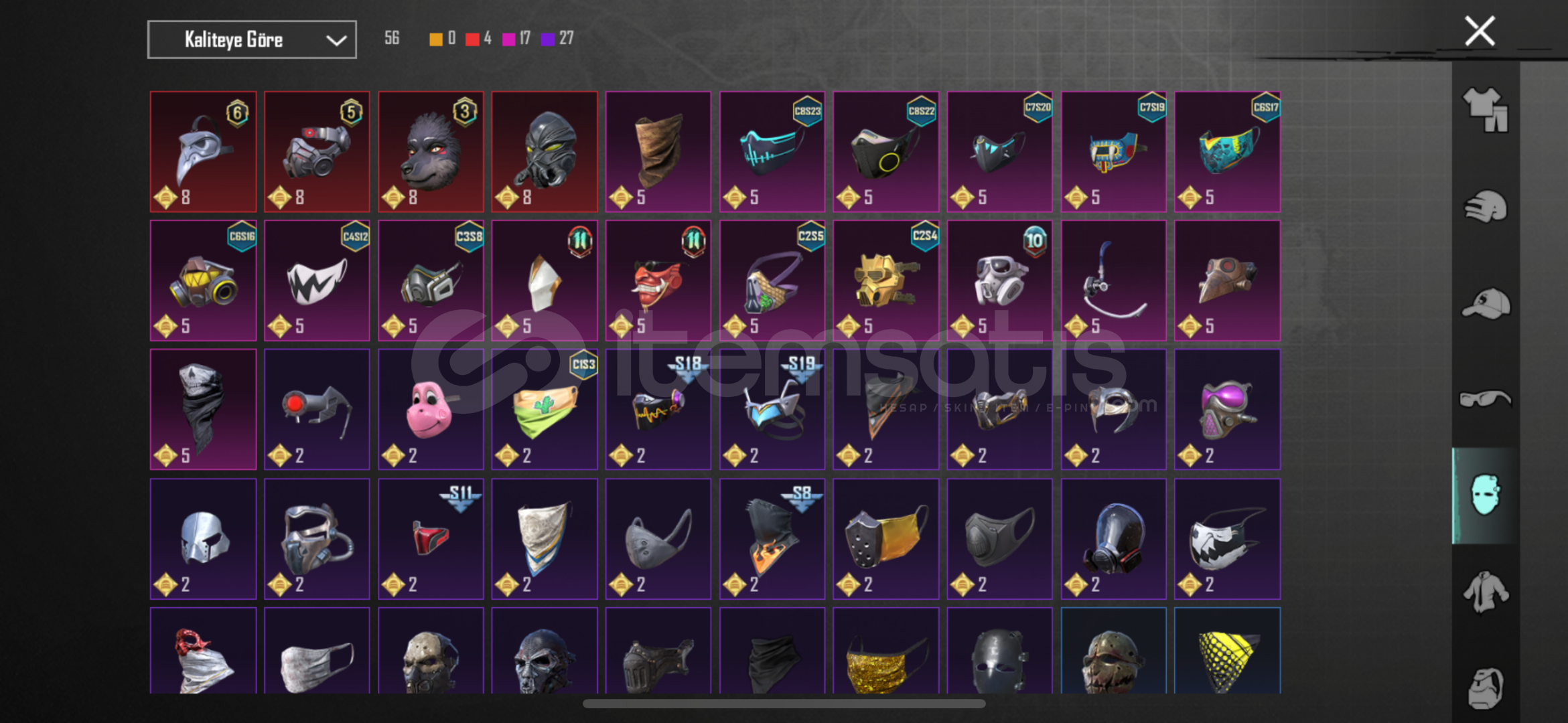Open the outfits category with the shirt icon

tap(1485, 109)
